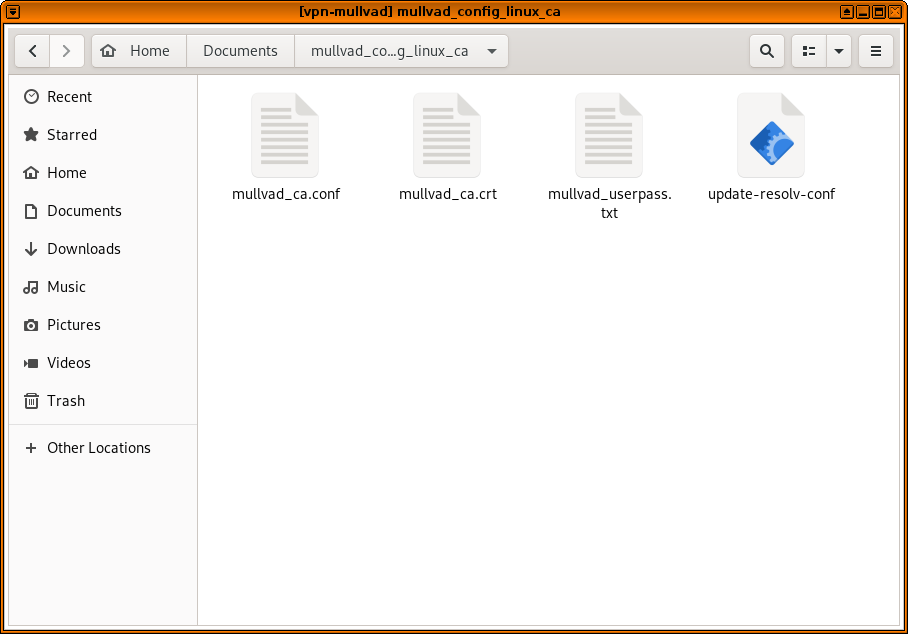Open Downloads in sidebar

pyautogui.click(x=103, y=249)
